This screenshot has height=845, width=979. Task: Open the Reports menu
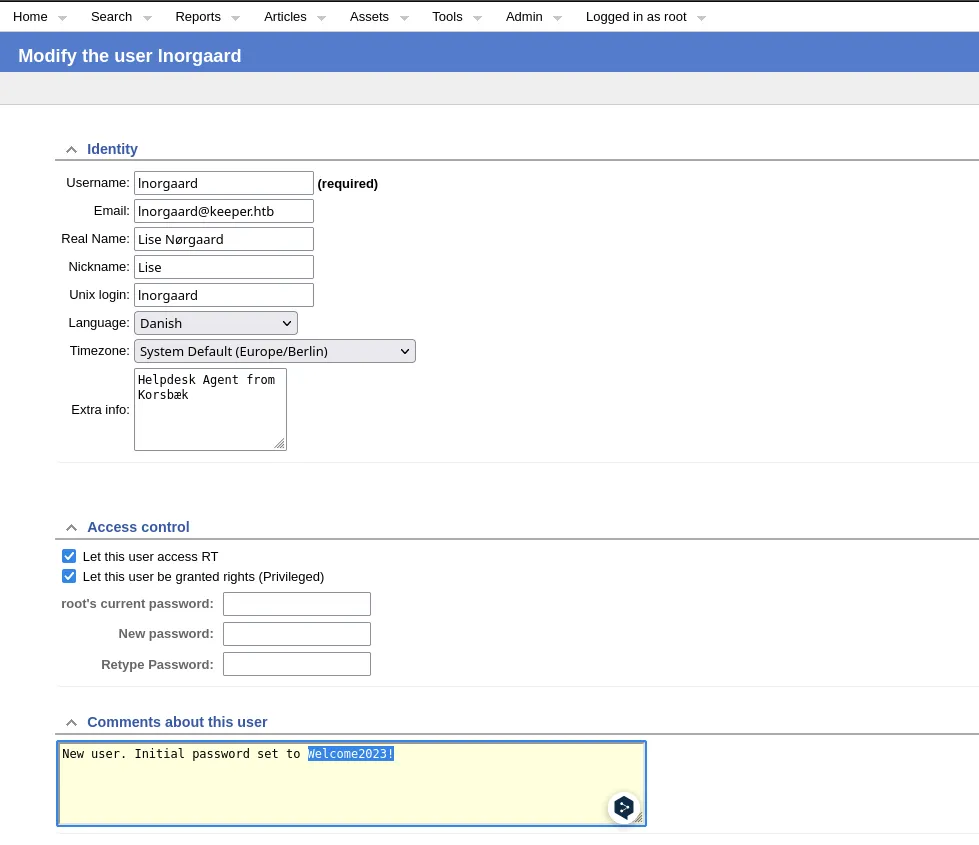(x=198, y=17)
